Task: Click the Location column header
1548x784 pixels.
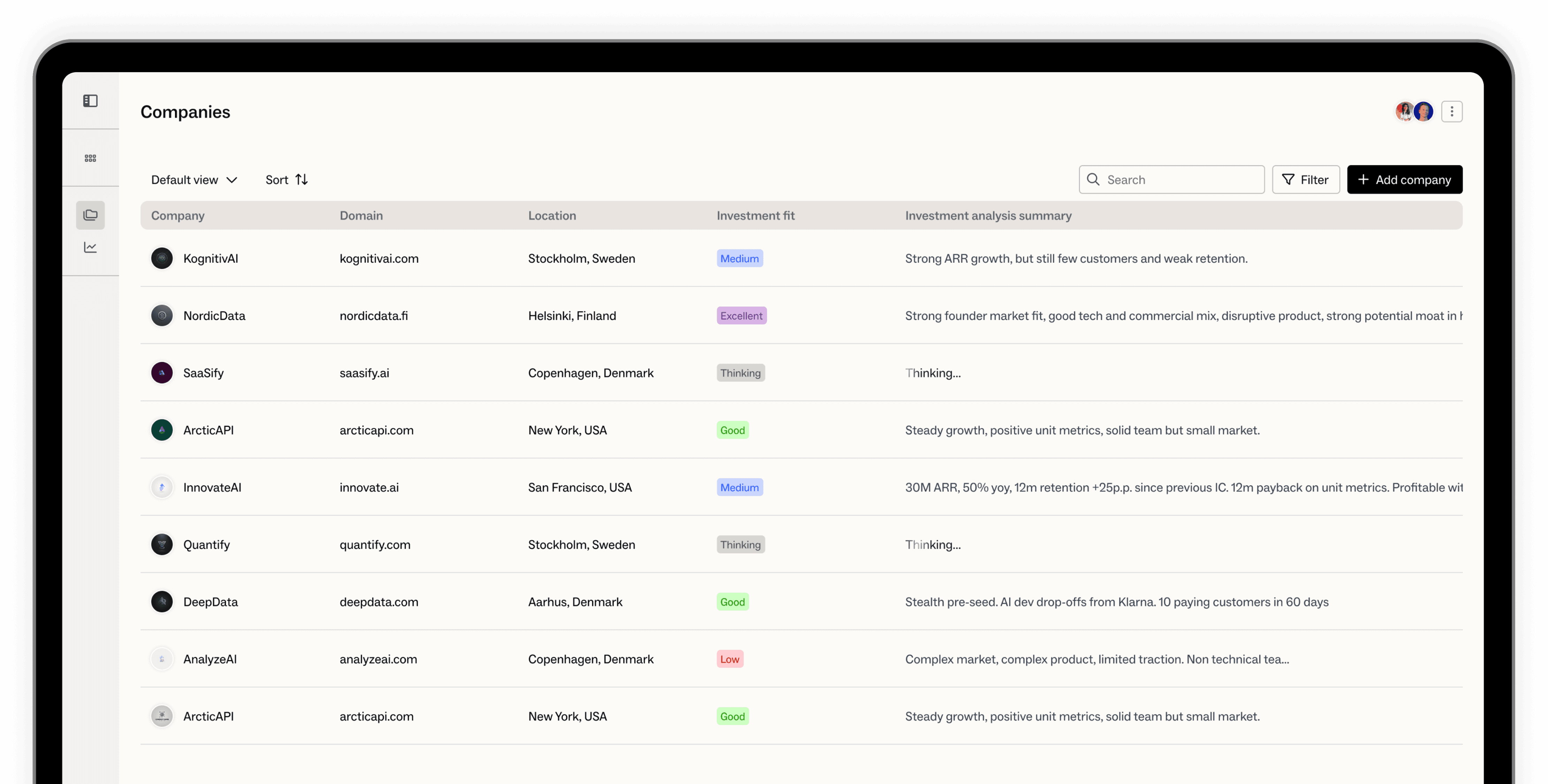Action: (x=552, y=216)
